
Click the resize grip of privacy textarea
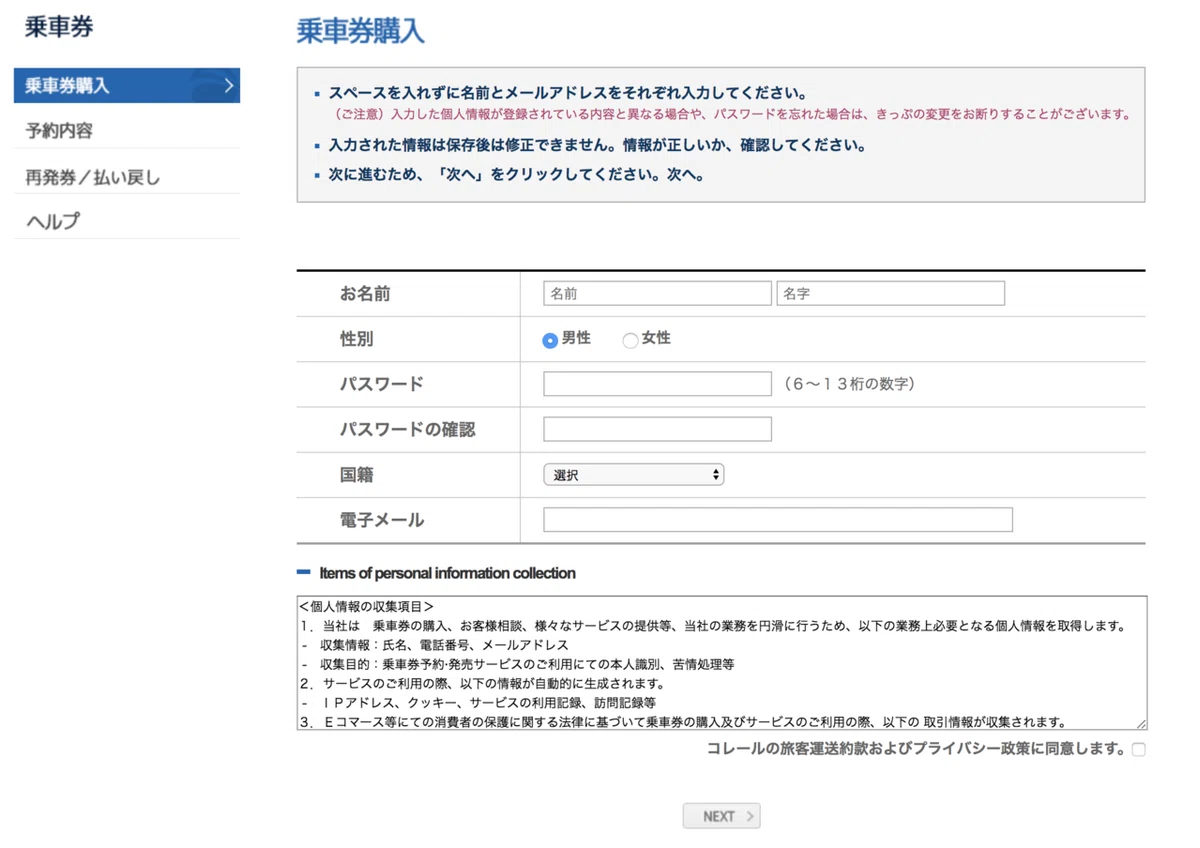(x=1141, y=724)
